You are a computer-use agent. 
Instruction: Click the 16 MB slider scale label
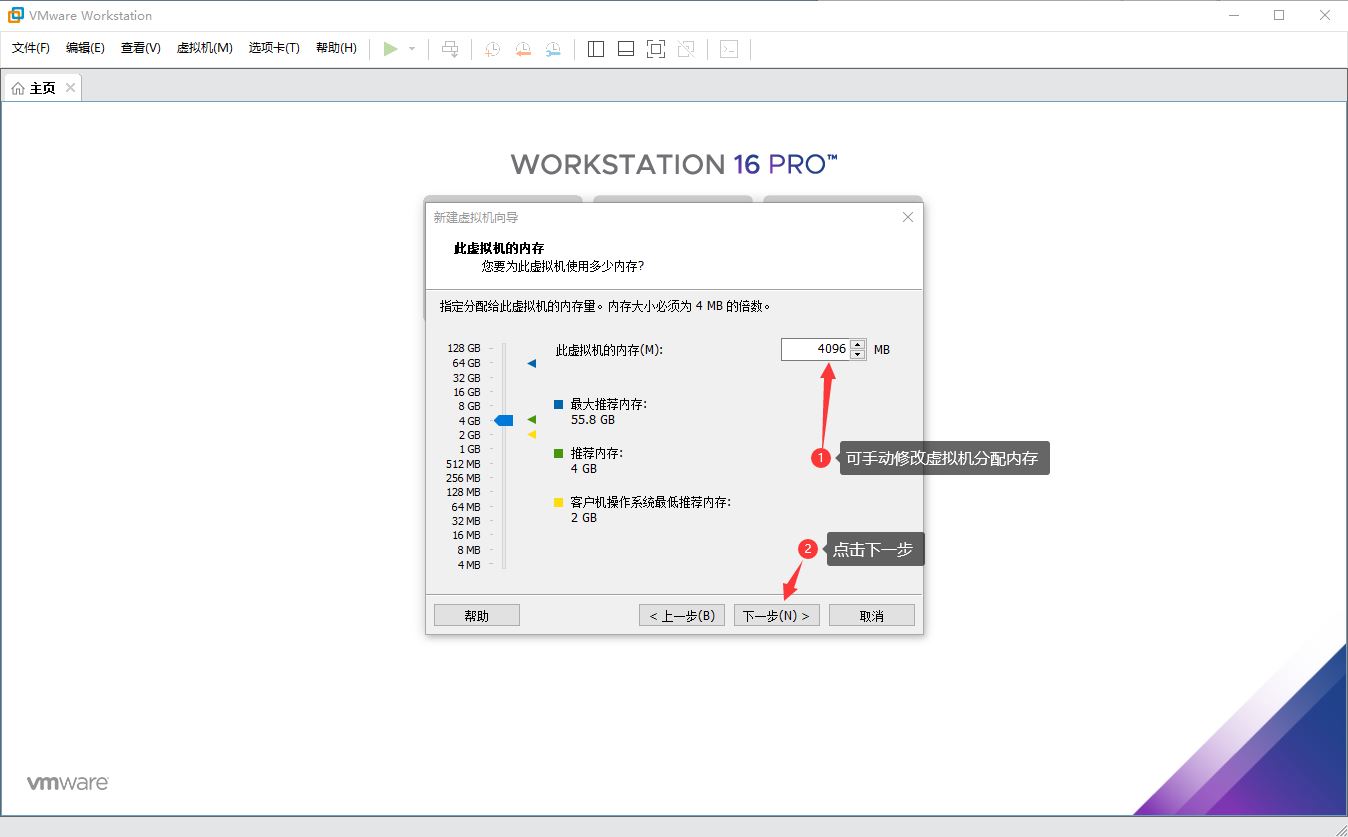click(467, 535)
